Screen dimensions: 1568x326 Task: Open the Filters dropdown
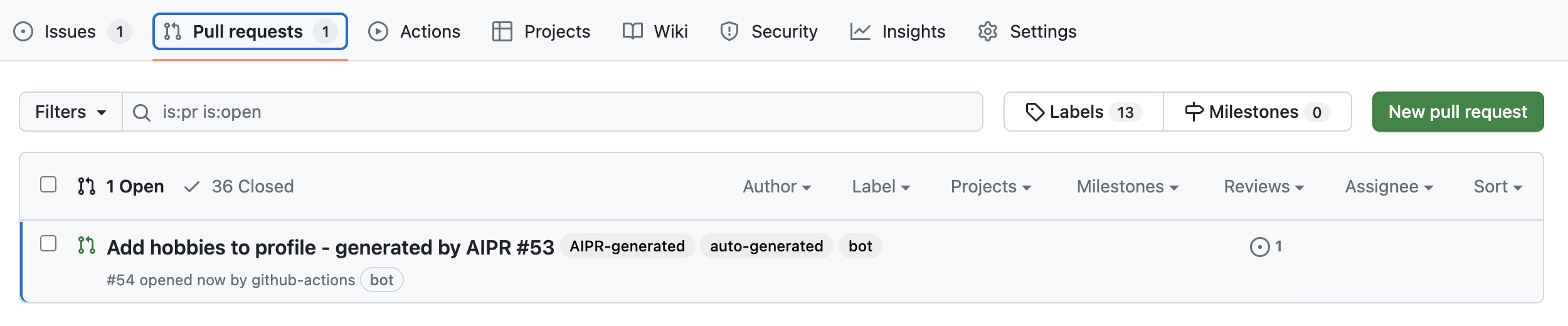coord(70,112)
